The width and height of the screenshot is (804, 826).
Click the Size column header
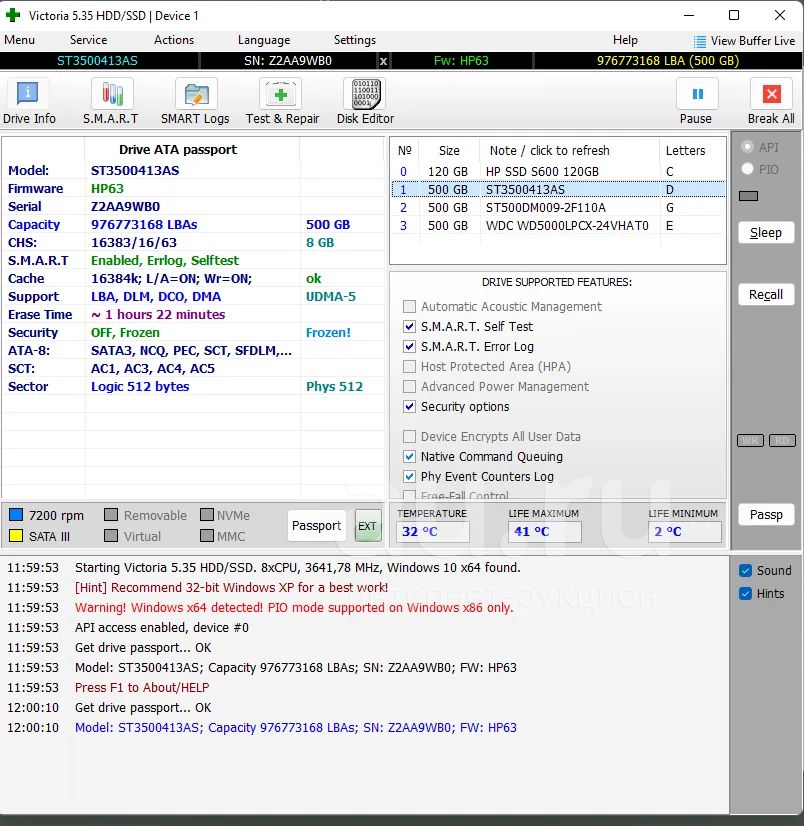tap(449, 151)
